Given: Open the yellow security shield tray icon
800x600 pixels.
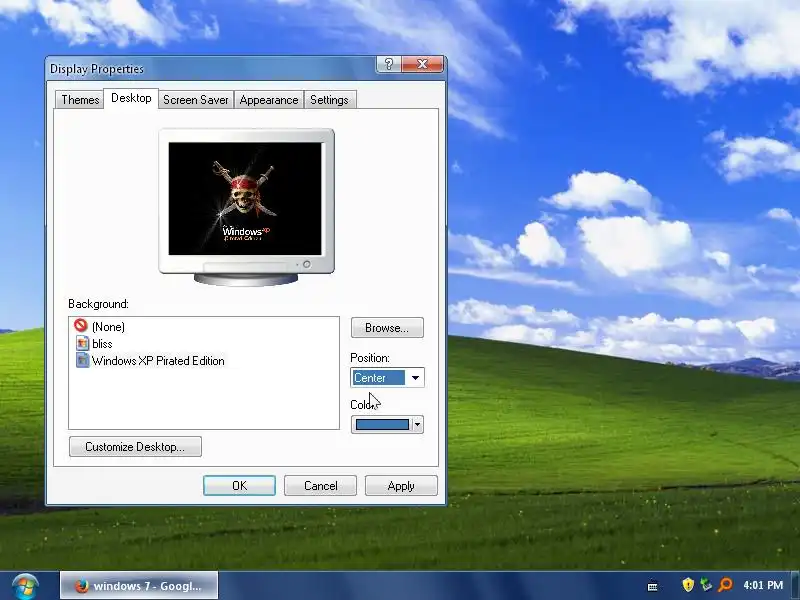Looking at the screenshot, I should tap(688, 585).
